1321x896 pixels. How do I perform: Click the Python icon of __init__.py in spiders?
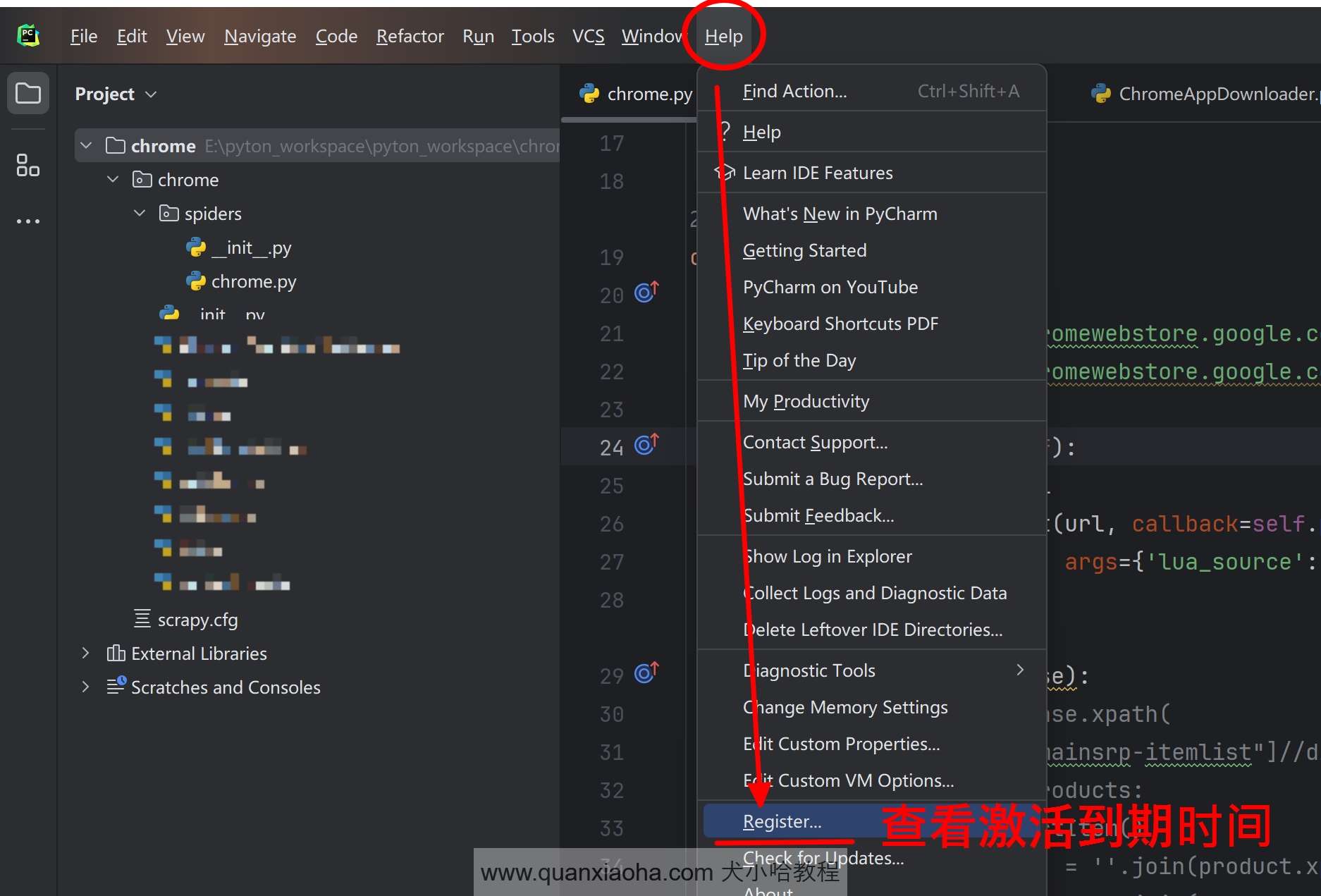tap(196, 247)
